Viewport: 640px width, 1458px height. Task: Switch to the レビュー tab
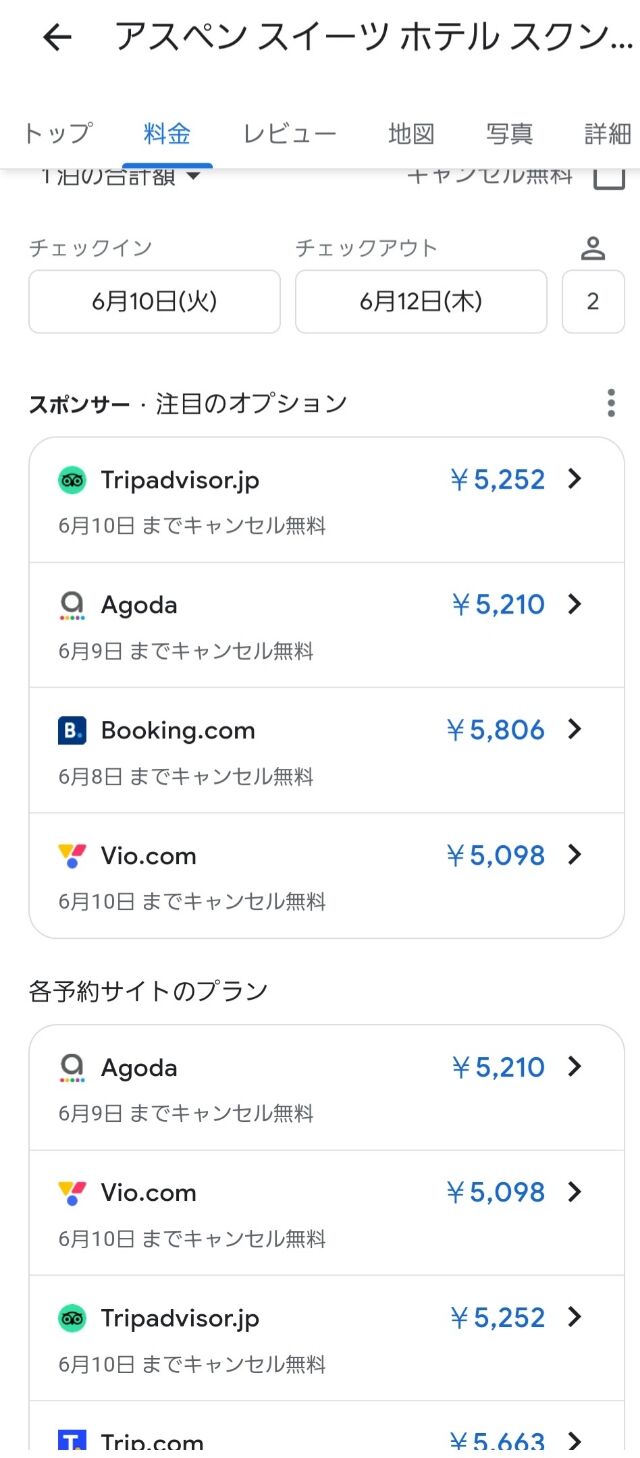[289, 133]
